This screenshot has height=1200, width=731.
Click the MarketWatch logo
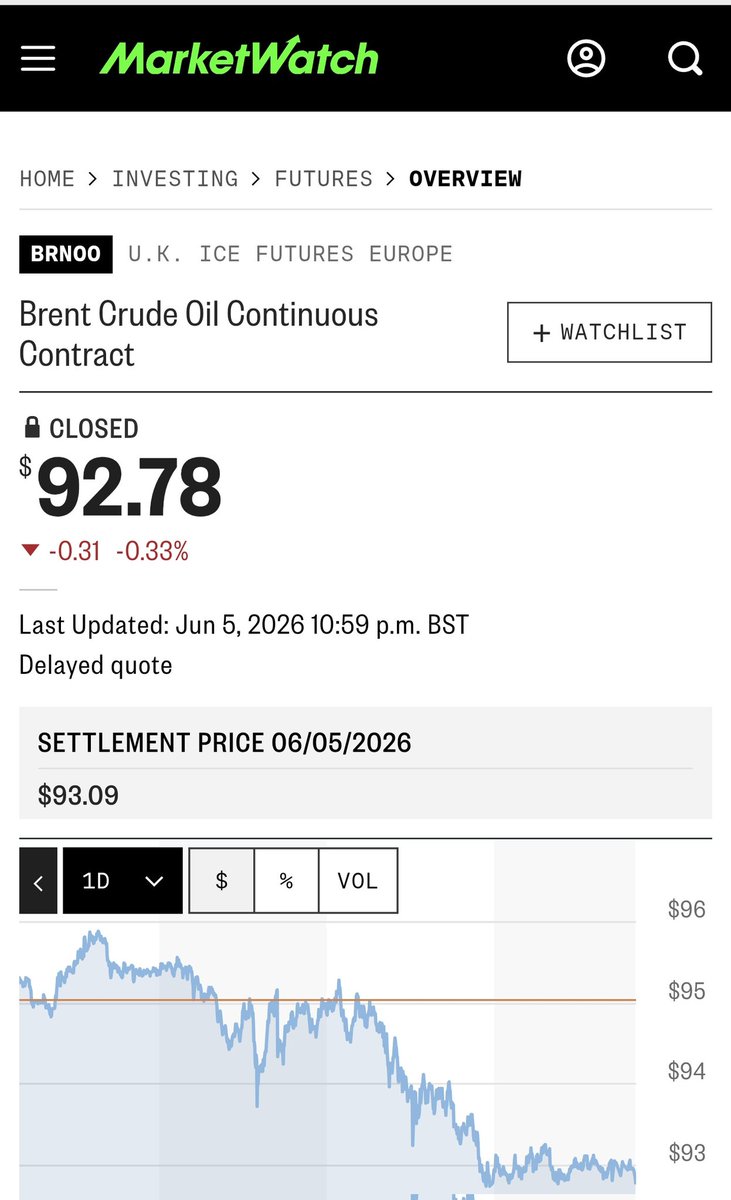[x=239, y=58]
